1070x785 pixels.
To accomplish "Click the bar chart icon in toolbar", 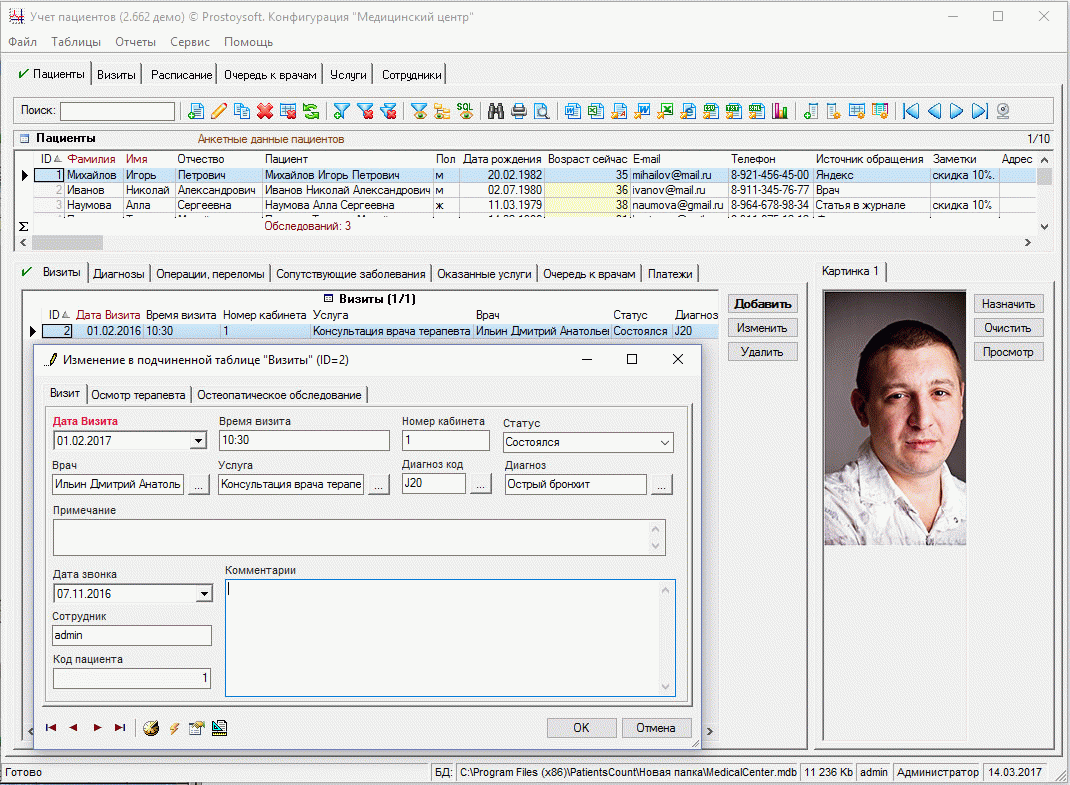I will (x=779, y=111).
